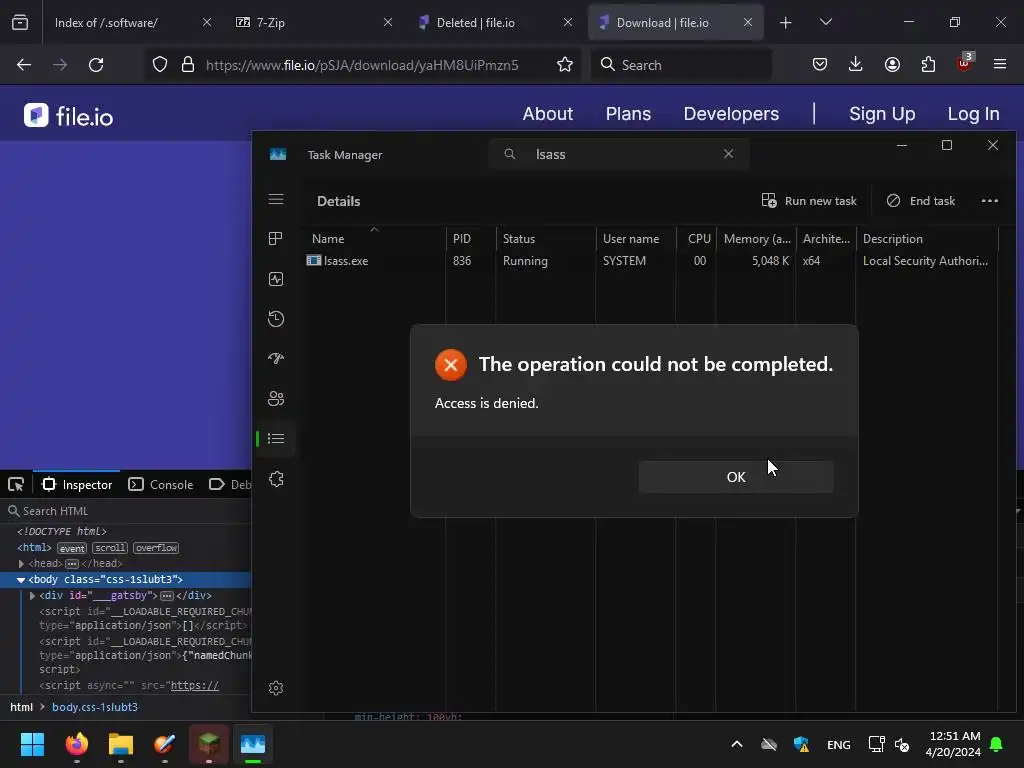The width and height of the screenshot is (1024, 768).
Task: Collapse the body element node
Action: click(21, 580)
